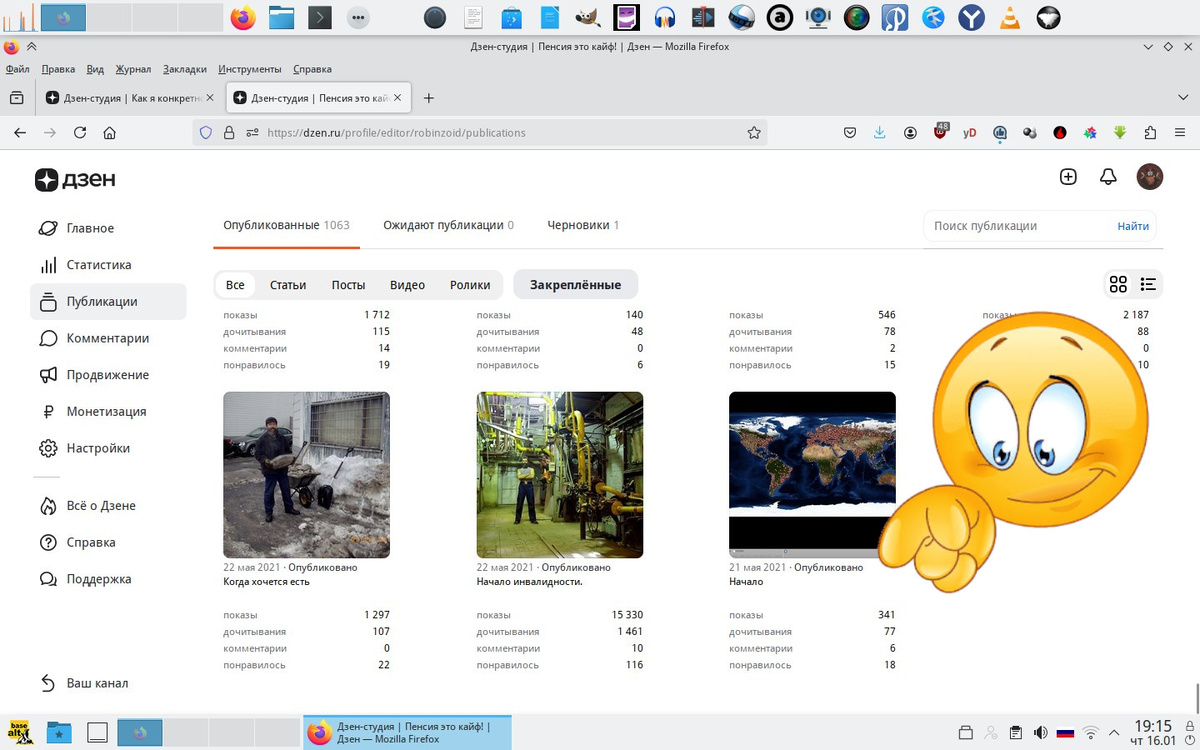Viewport: 1200px width, 750px height.
Task: Open the Журнал menu
Action: click(133, 69)
